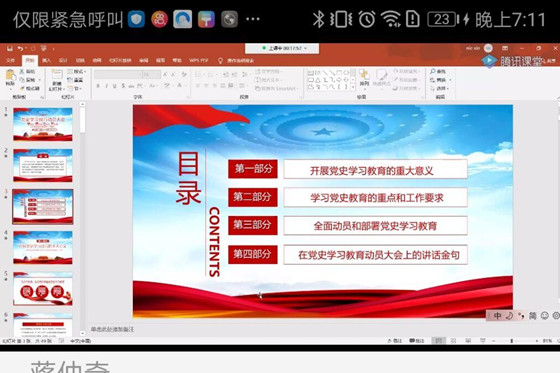The image size is (560, 373).
Task: Click the Undo arrow icon
Action: tap(20, 48)
